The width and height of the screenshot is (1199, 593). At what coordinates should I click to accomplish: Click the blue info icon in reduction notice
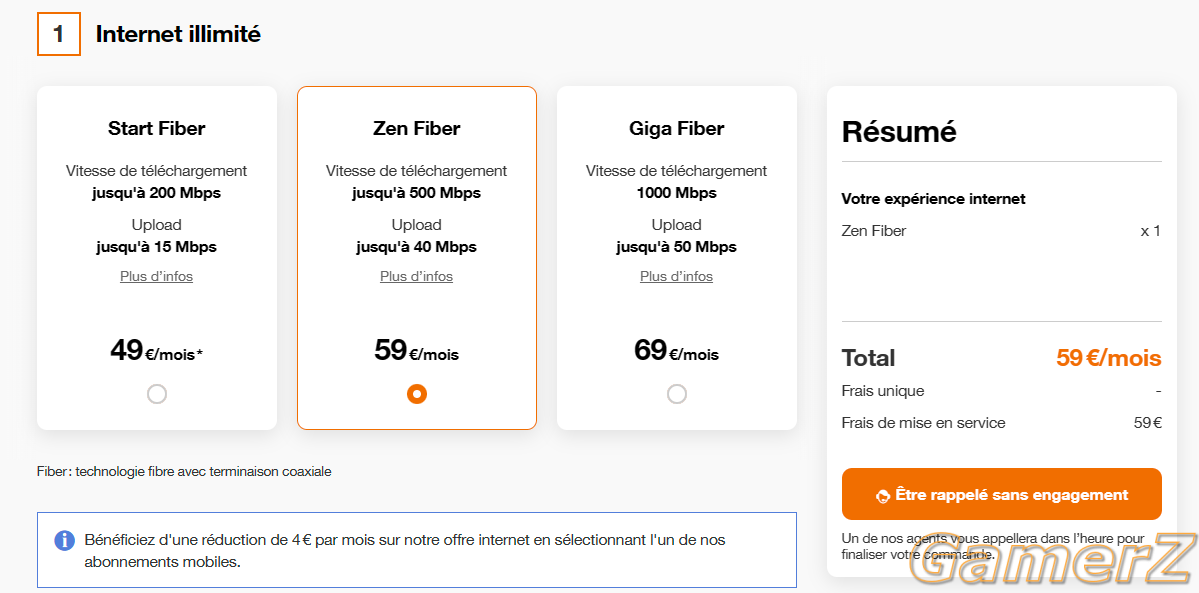(64, 540)
